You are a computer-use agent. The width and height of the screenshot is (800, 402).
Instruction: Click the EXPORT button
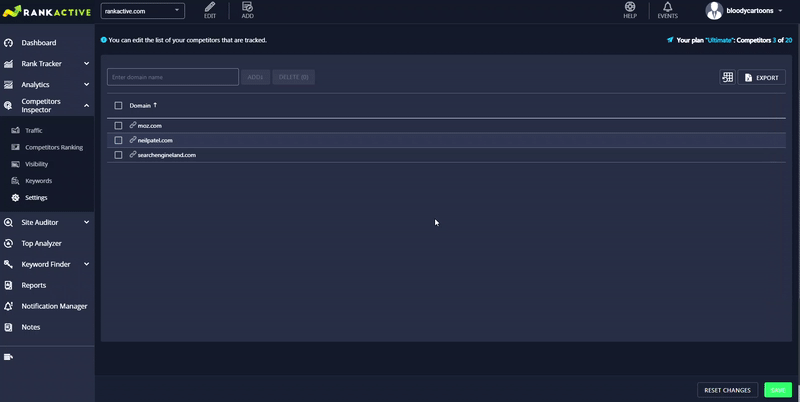(x=762, y=78)
